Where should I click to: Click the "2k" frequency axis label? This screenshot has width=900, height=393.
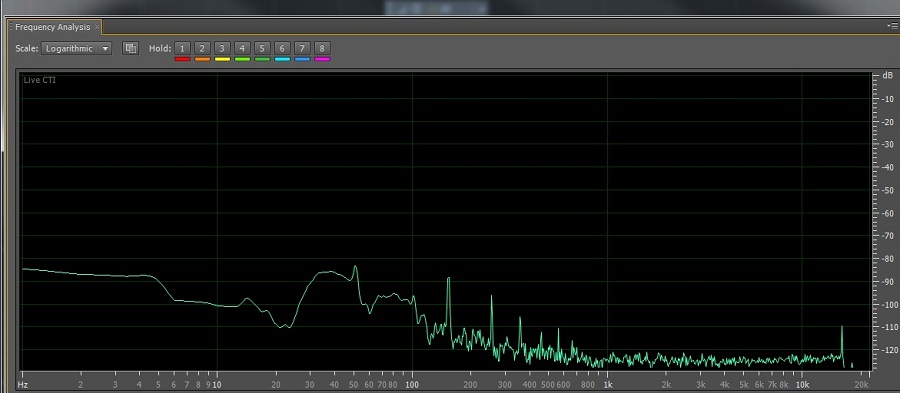coord(666,385)
